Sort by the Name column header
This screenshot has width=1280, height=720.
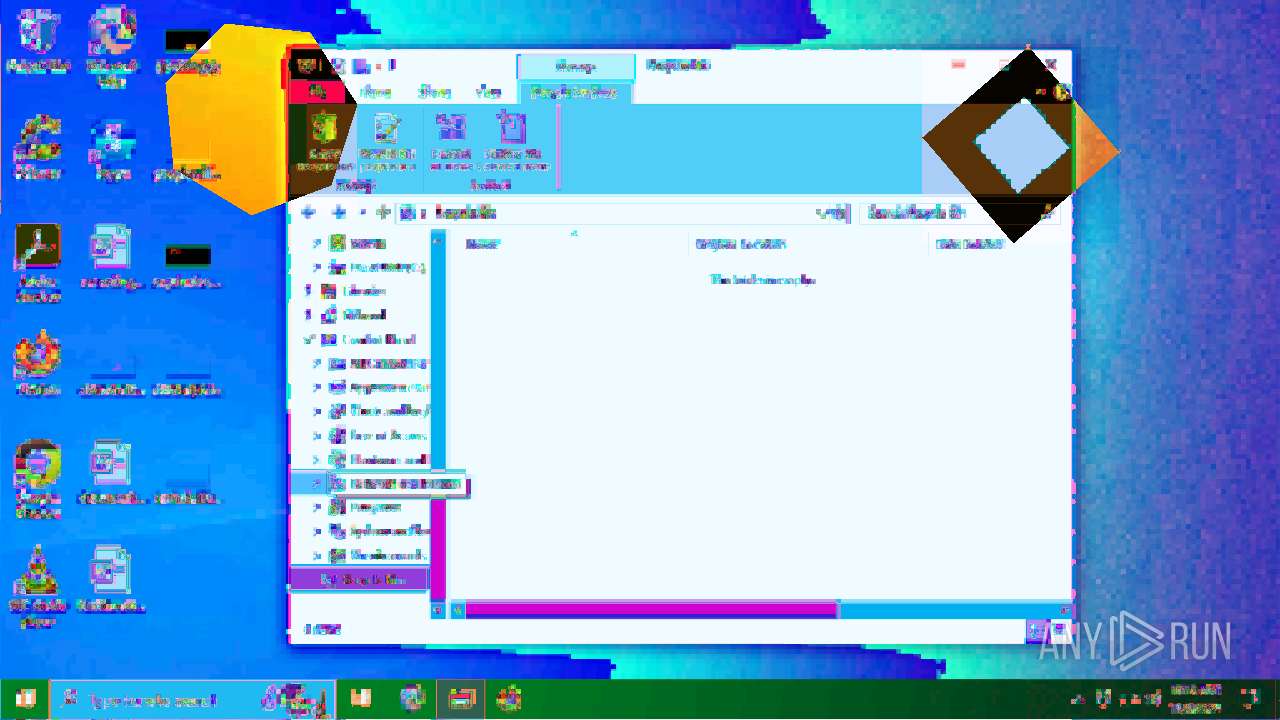481,244
